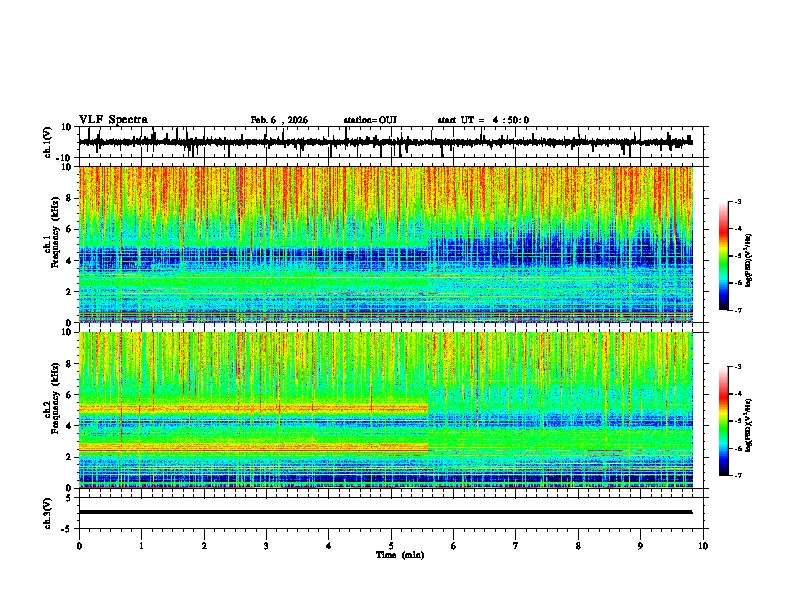Click the "-7" label below ch.2 color bar
This screenshot has width=792, height=612.
737,475
